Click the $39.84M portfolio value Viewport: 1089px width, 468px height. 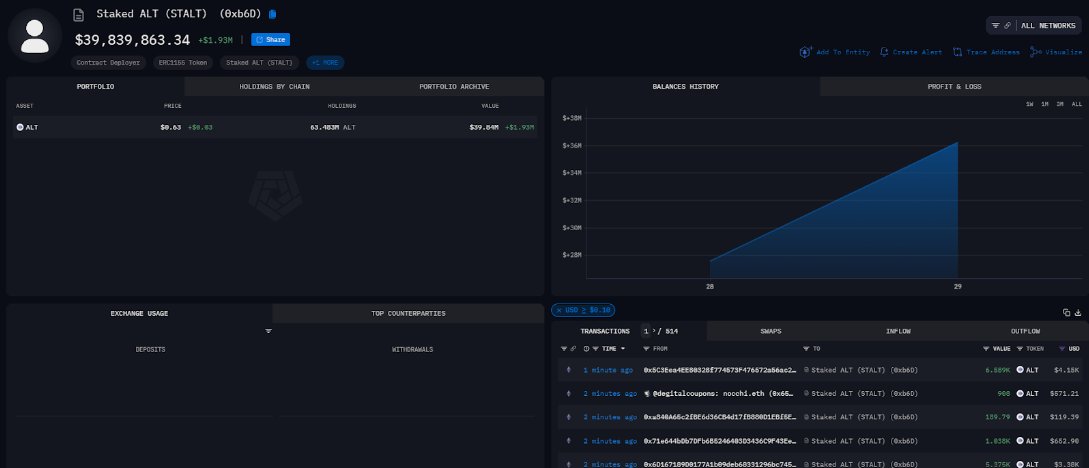pos(484,127)
